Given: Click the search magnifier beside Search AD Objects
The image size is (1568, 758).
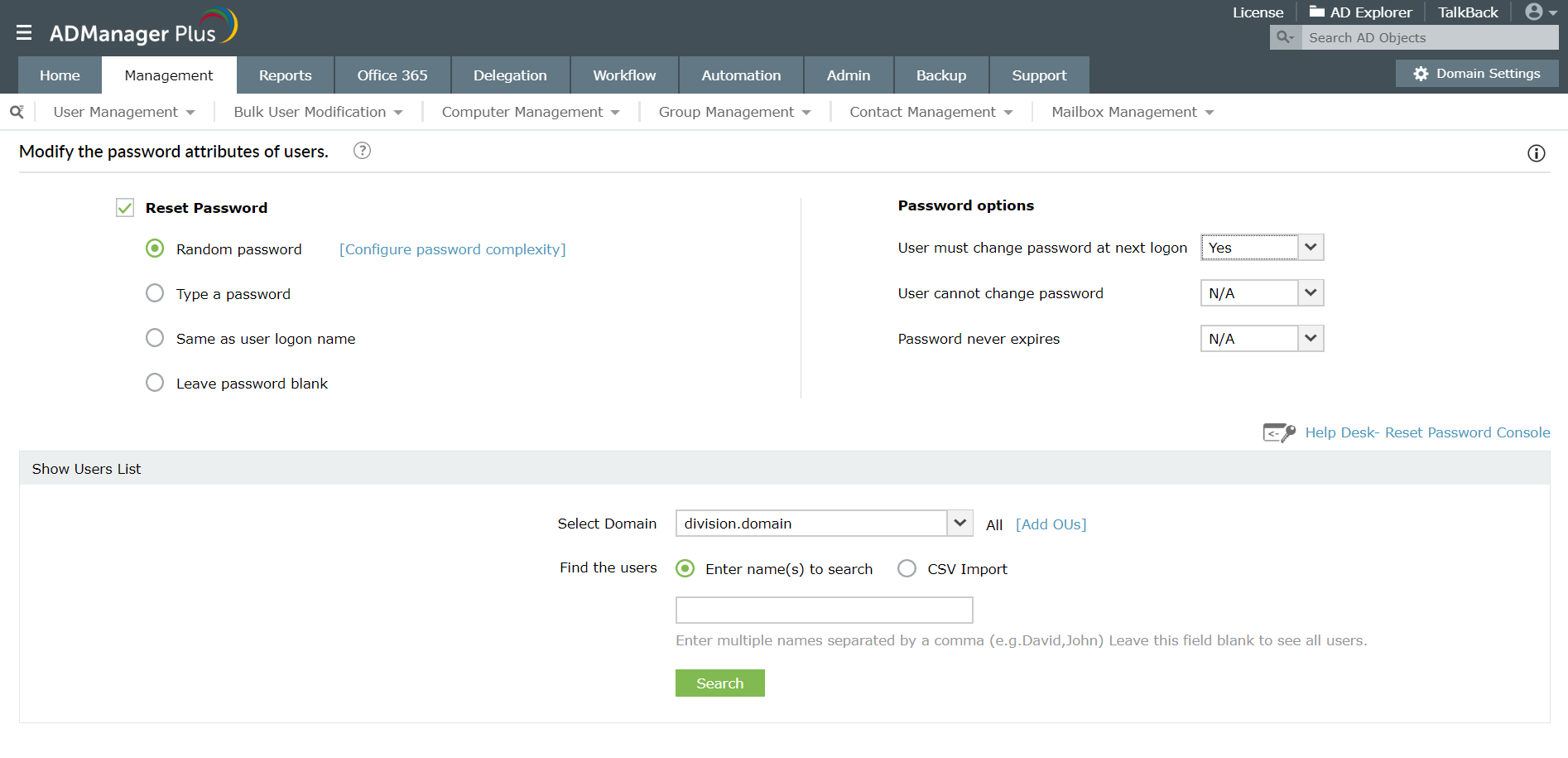Looking at the screenshot, I should [x=1286, y=37].
